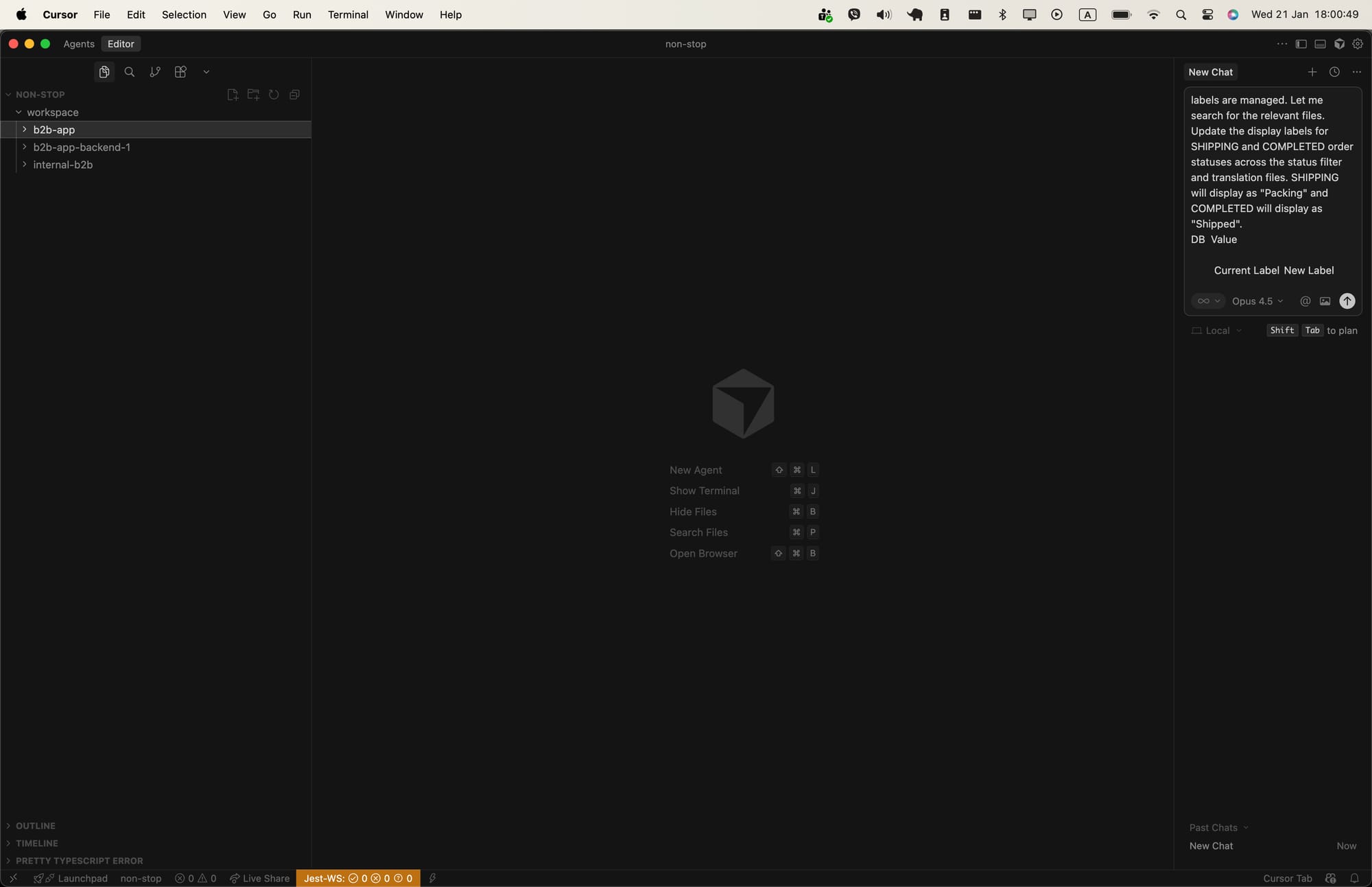Toggle the primary sidebar layout icon
This screenshot has height=887, width=1372.
point(1301,44)
